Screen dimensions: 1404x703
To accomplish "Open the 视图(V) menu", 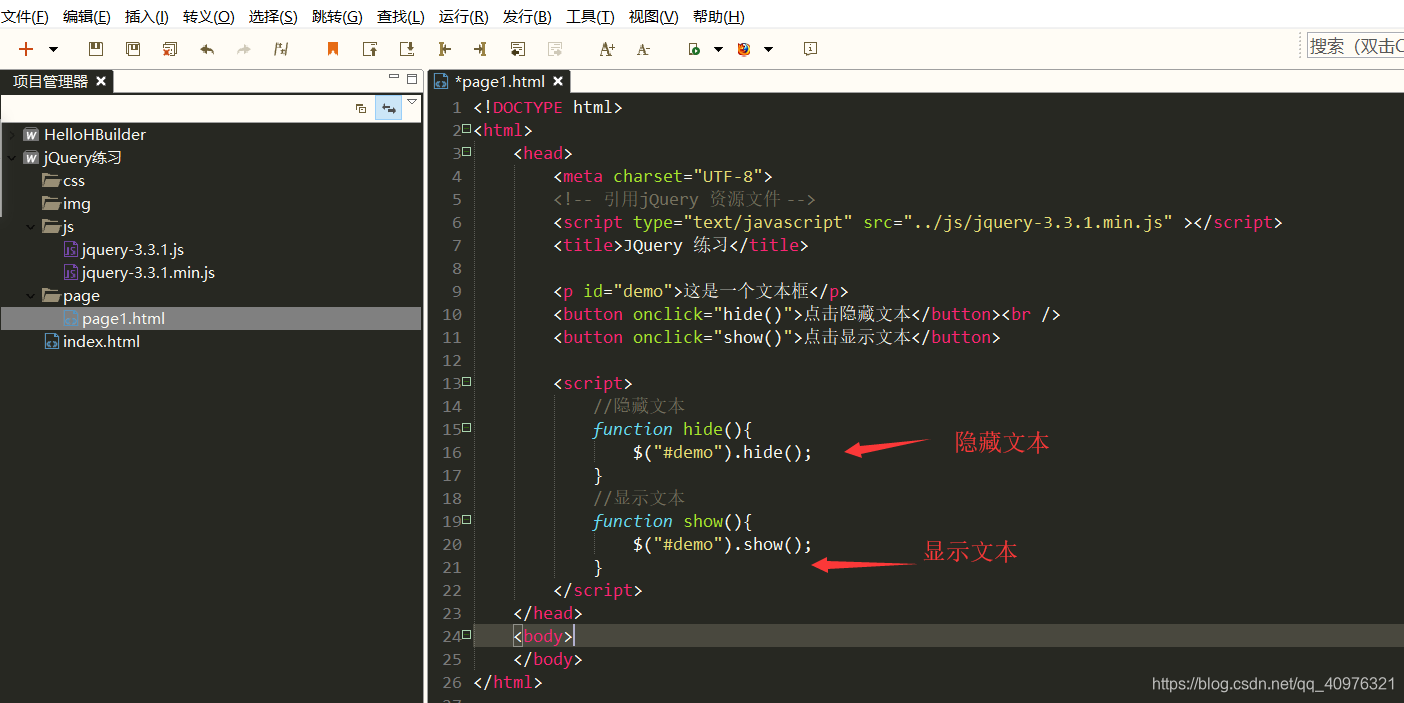I will (653, 17).
